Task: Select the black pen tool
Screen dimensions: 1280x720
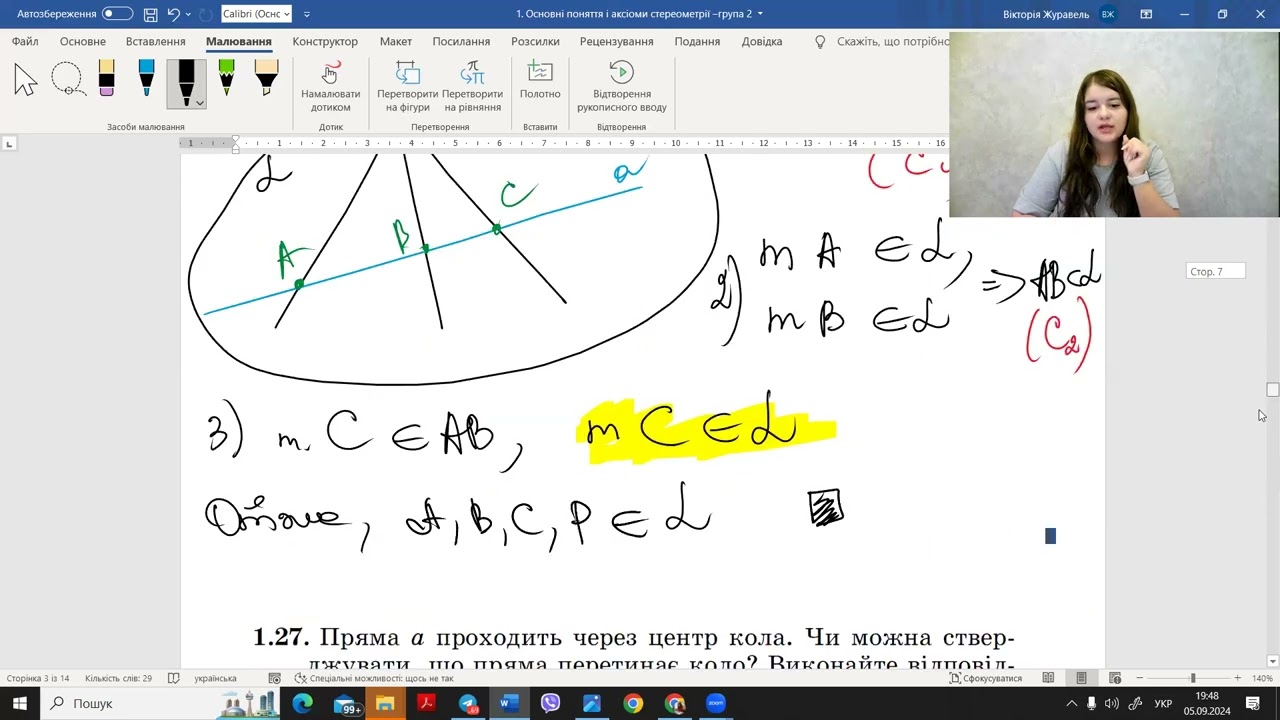Action: pyautogui.click(x=185, y=79)
